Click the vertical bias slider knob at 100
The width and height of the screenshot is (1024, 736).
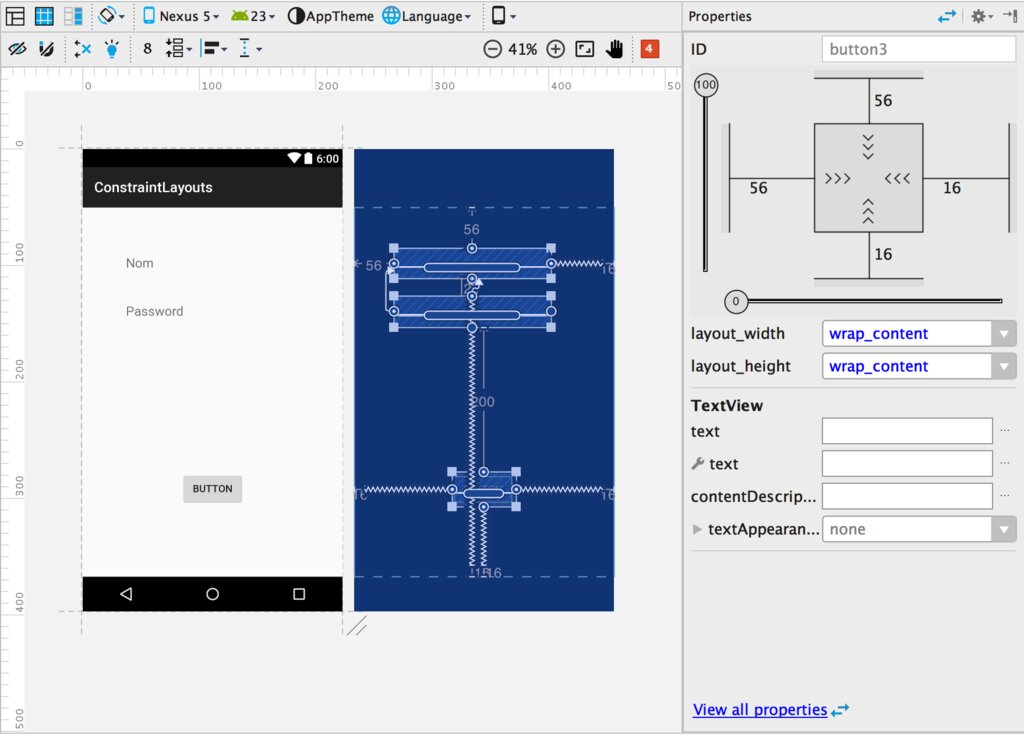(x=706, y=85)
